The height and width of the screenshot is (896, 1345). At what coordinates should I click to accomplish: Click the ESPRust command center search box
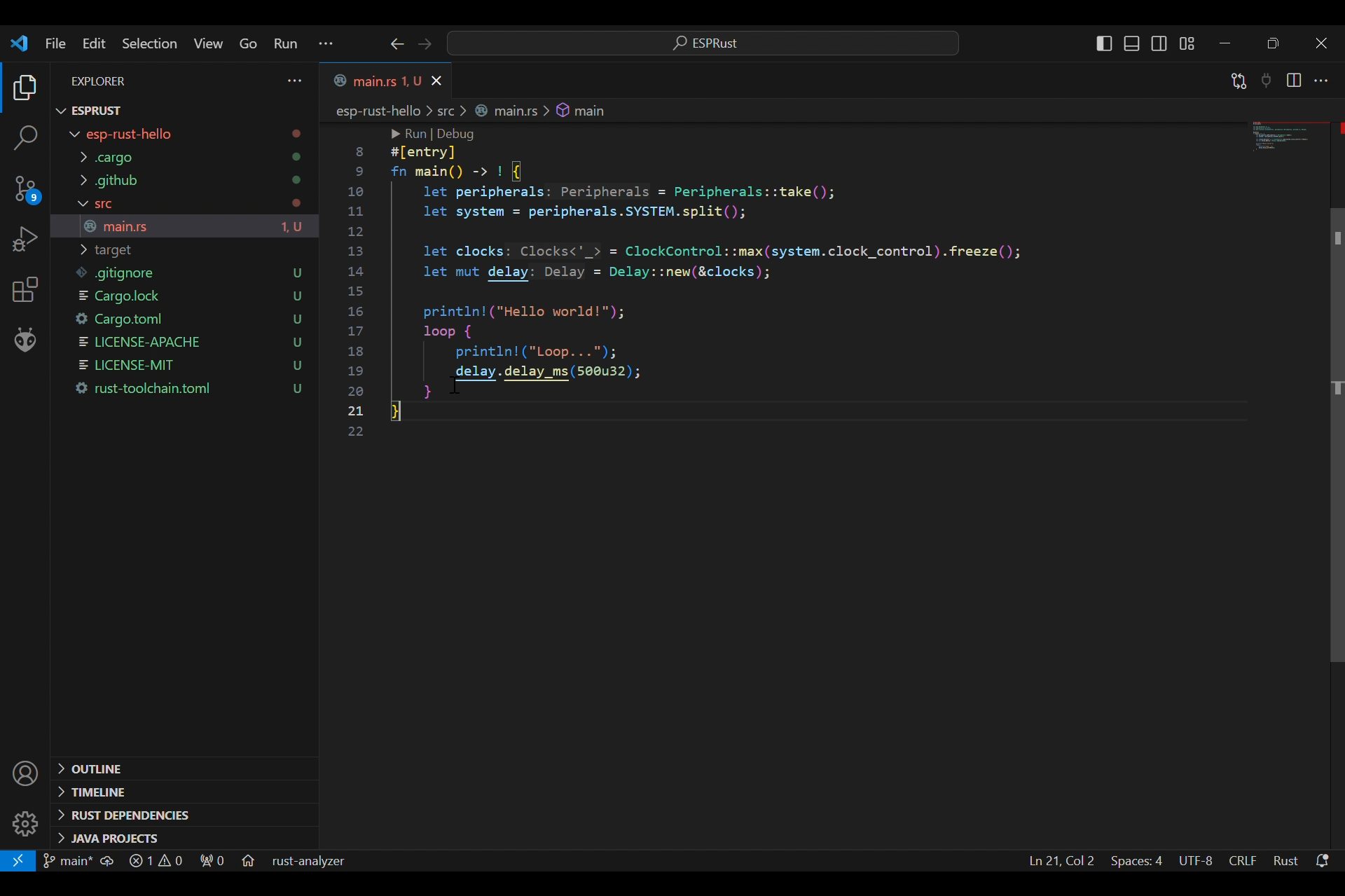703,43
